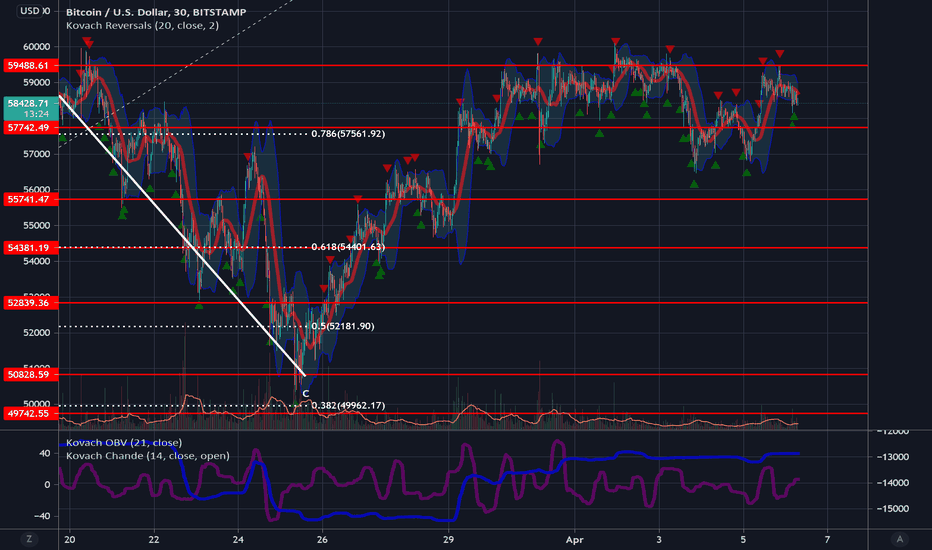
Task: Click the 59000 price axis value
Action: point(37,83)
